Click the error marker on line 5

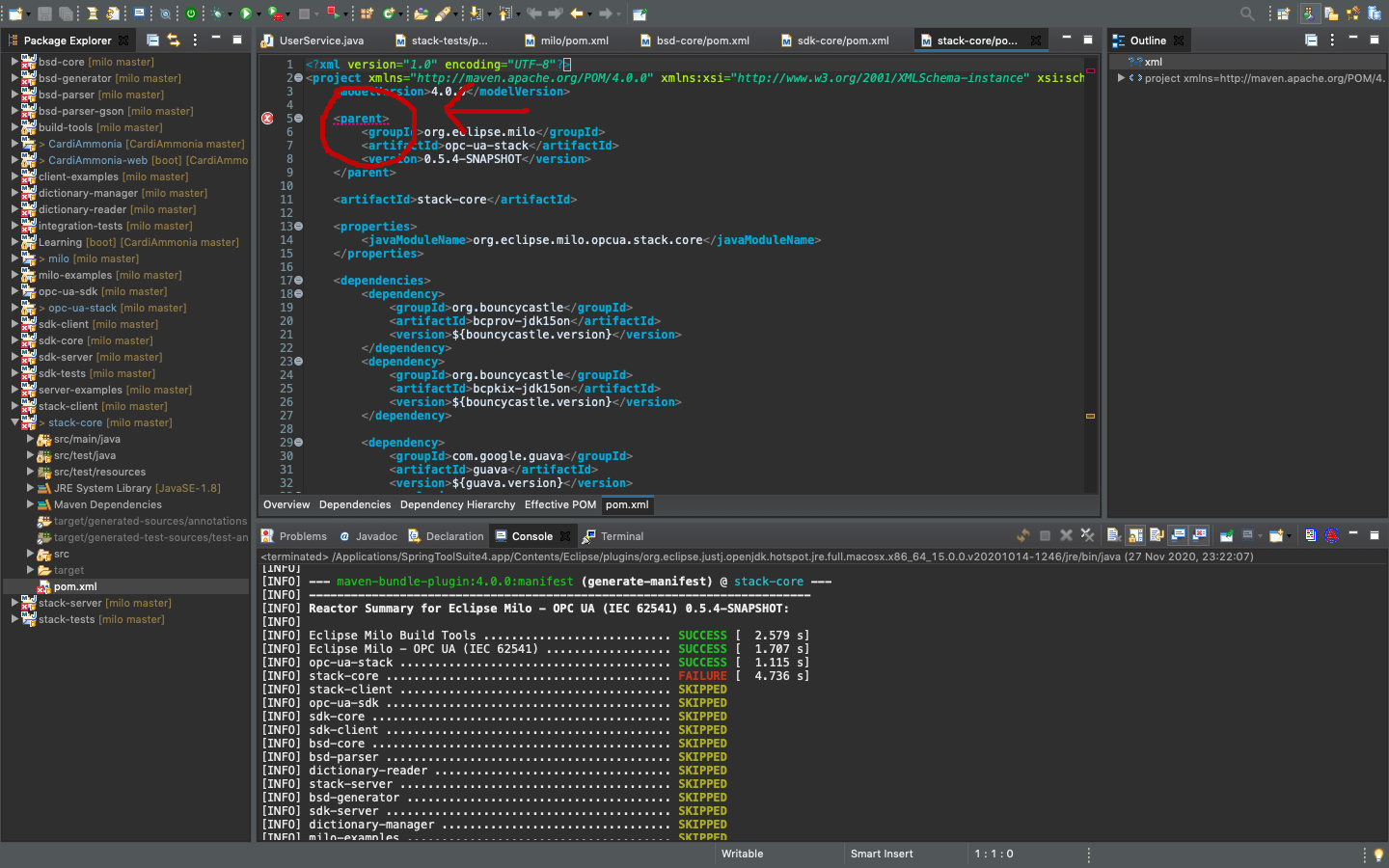point(267,119)
